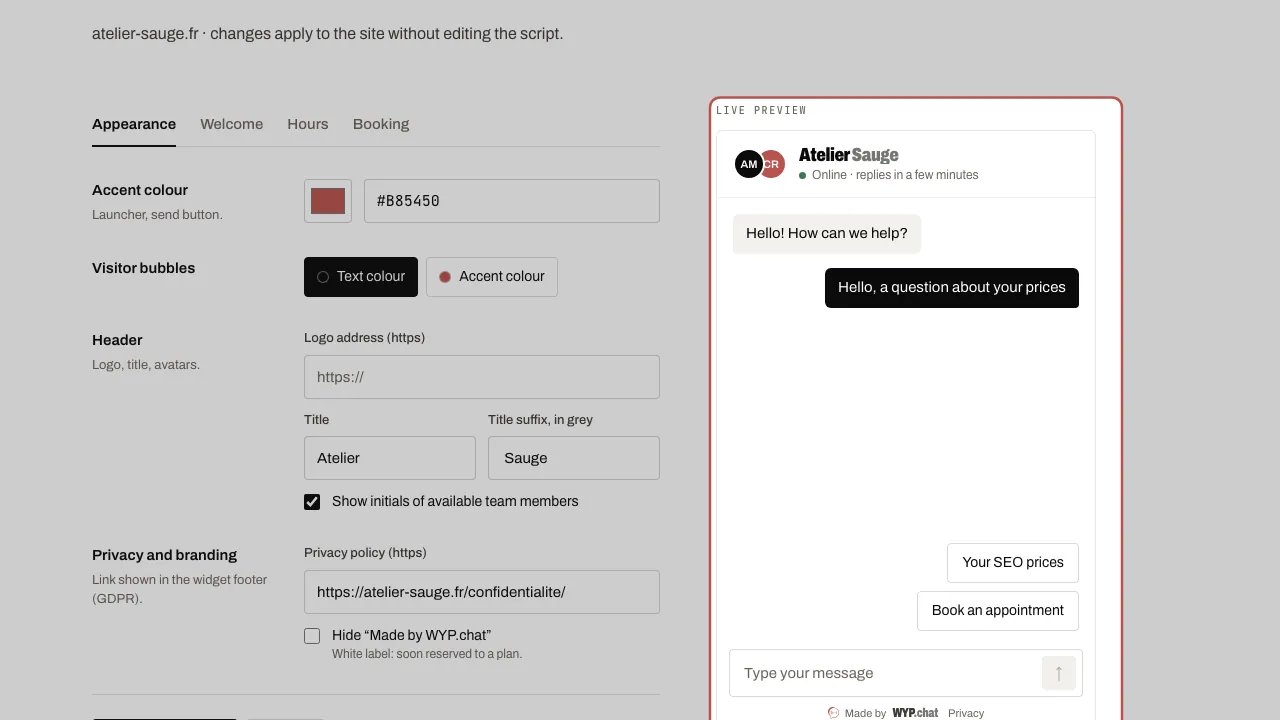This screenshot has height=720, width=1280.
Task: Click "Online · replies in a few minutes" status
Action: 895,175
